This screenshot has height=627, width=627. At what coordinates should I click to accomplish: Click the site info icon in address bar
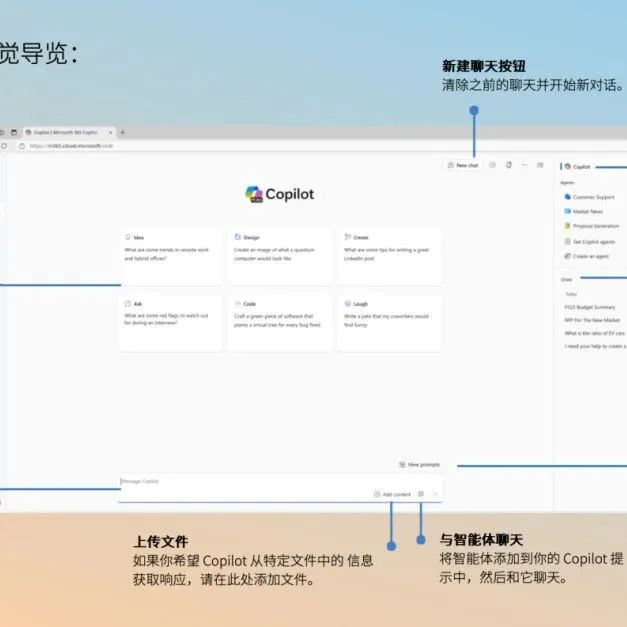pos(22,146)
